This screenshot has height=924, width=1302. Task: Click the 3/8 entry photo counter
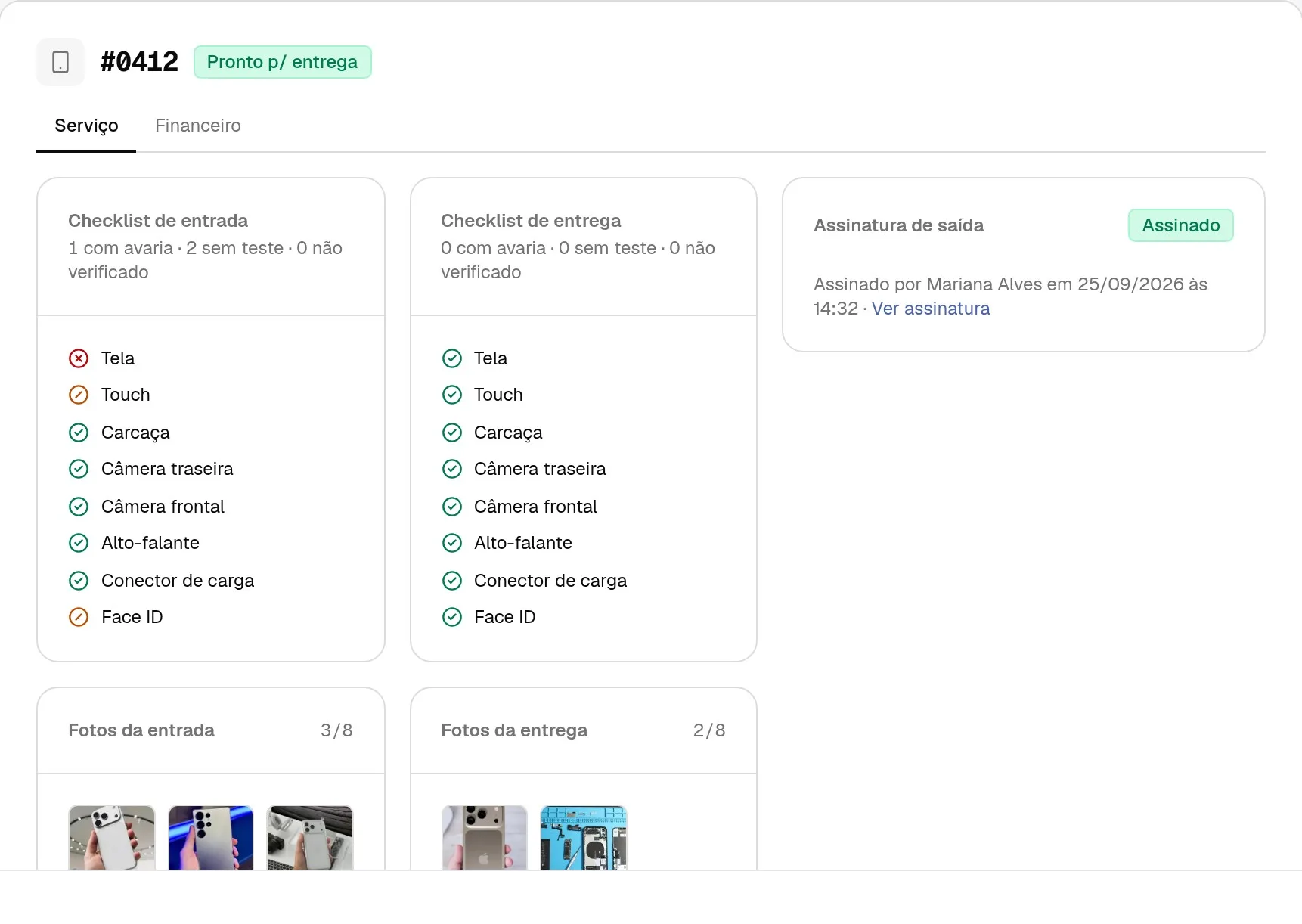336,730
